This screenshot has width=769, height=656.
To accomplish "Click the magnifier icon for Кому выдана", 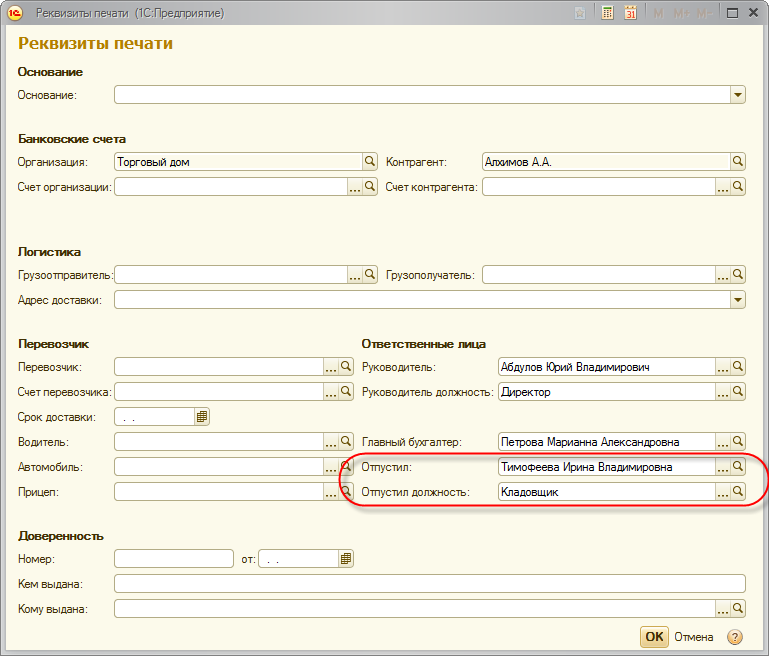I will pos(738,608).
